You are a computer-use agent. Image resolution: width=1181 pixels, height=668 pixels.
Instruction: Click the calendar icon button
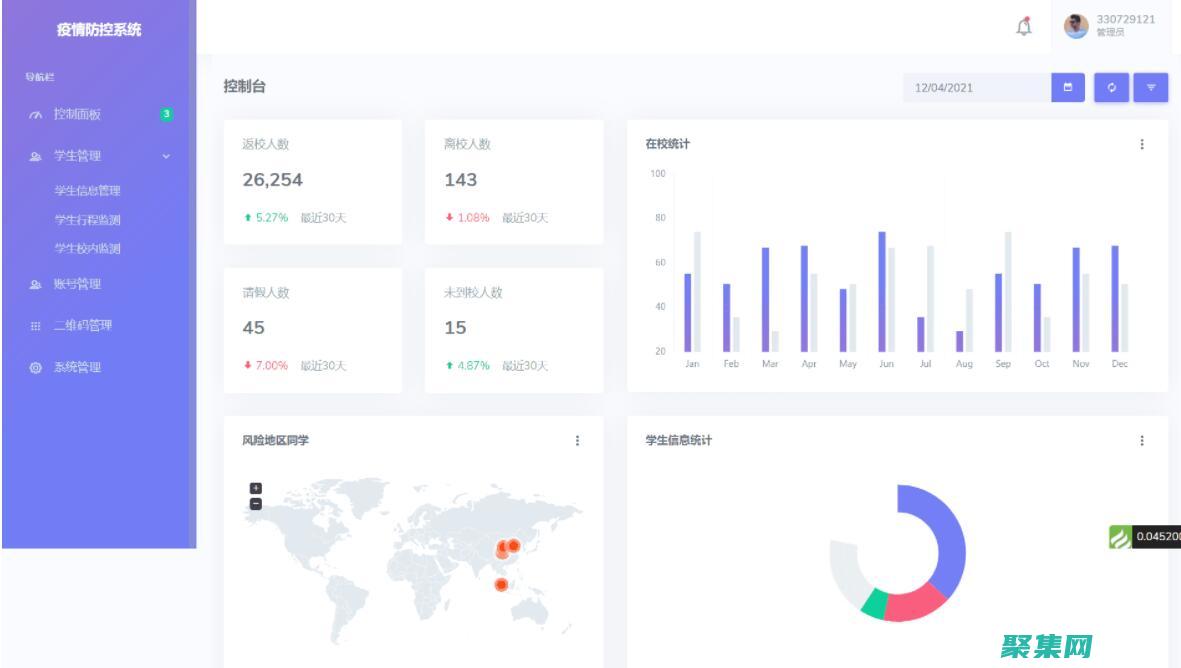(x=1067, y=88)
